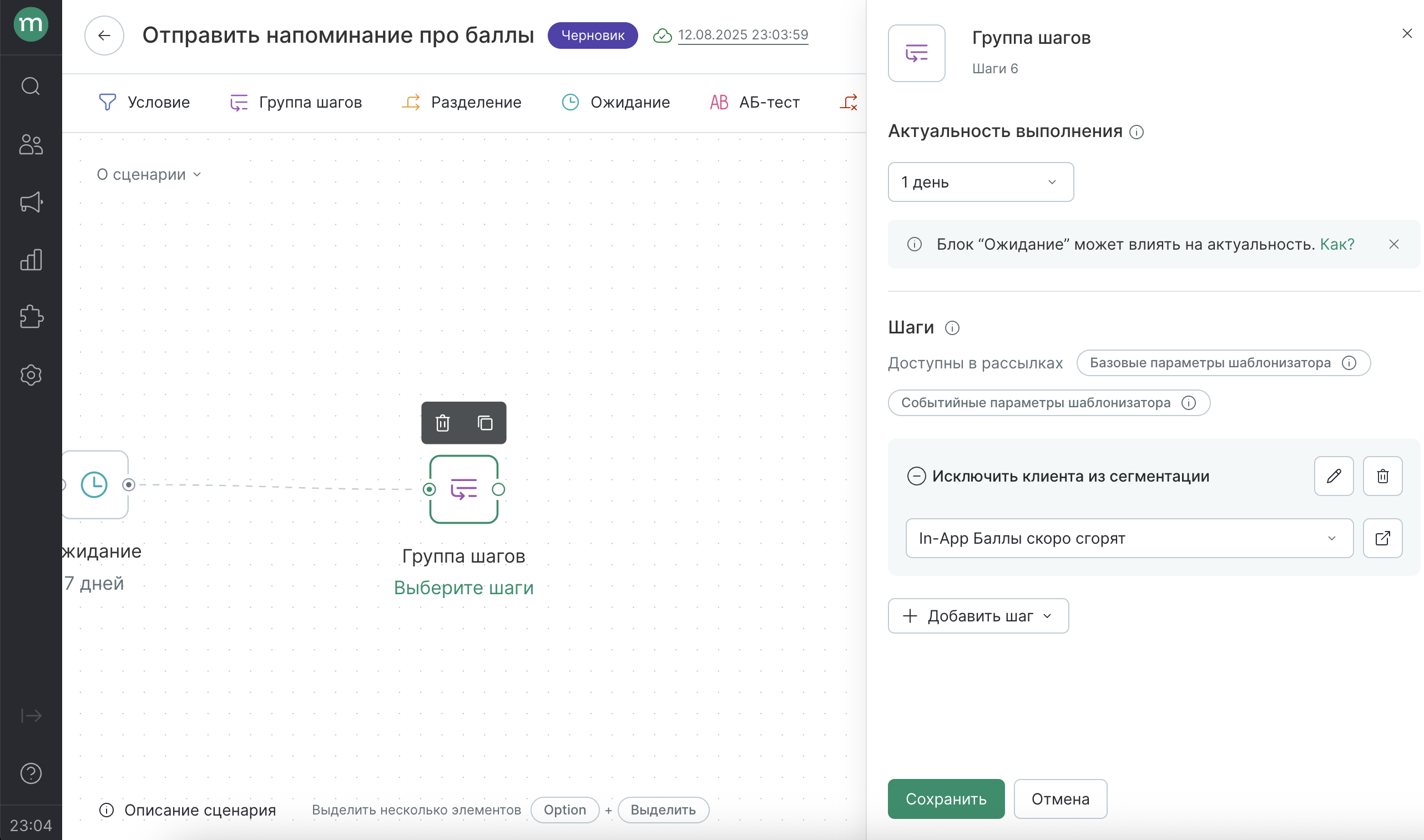Click the Группа шагов panel header icon
Screen dimensions: 1424x840
click(916, 53)
